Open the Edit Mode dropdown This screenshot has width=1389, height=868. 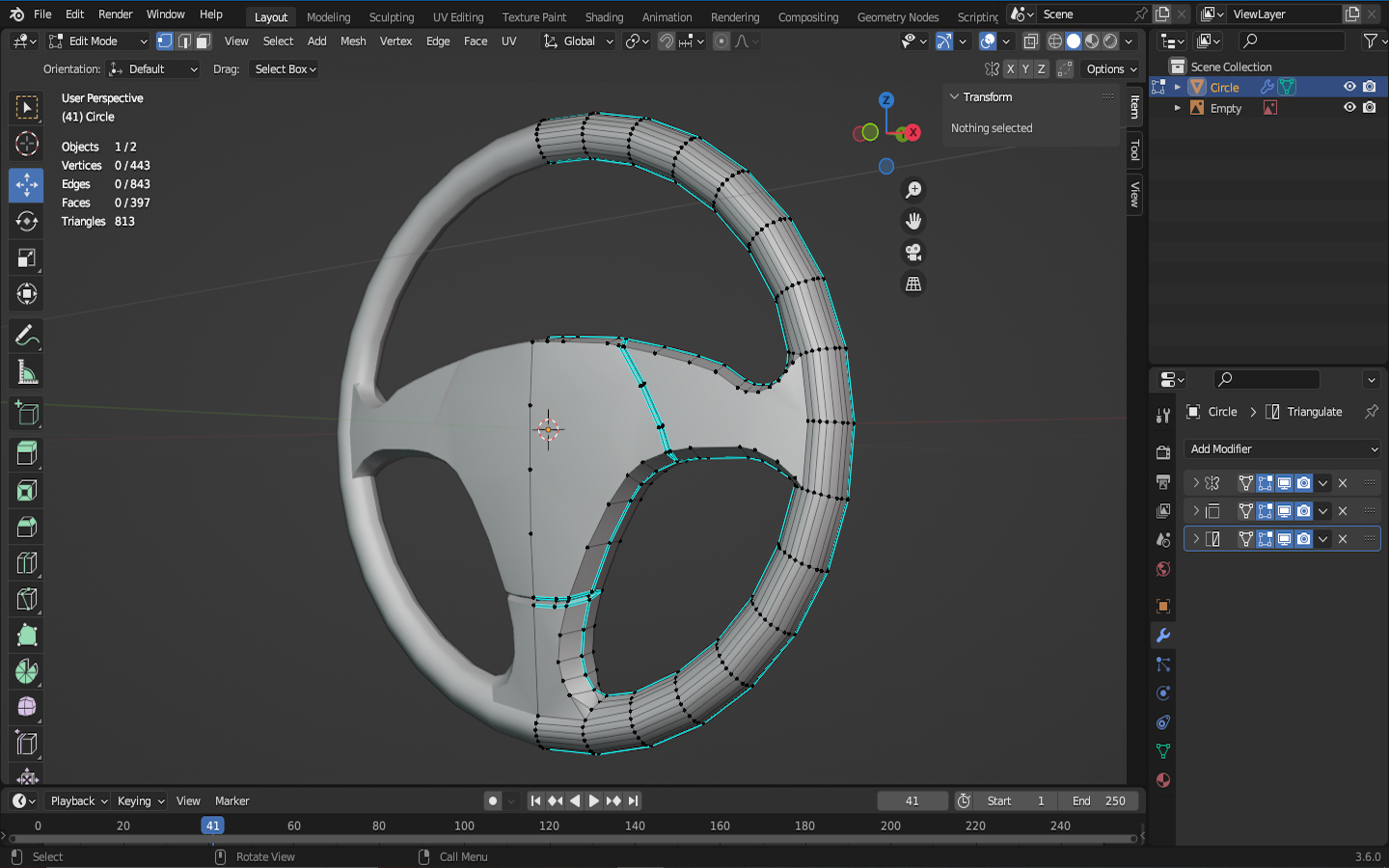coord(97,41)
